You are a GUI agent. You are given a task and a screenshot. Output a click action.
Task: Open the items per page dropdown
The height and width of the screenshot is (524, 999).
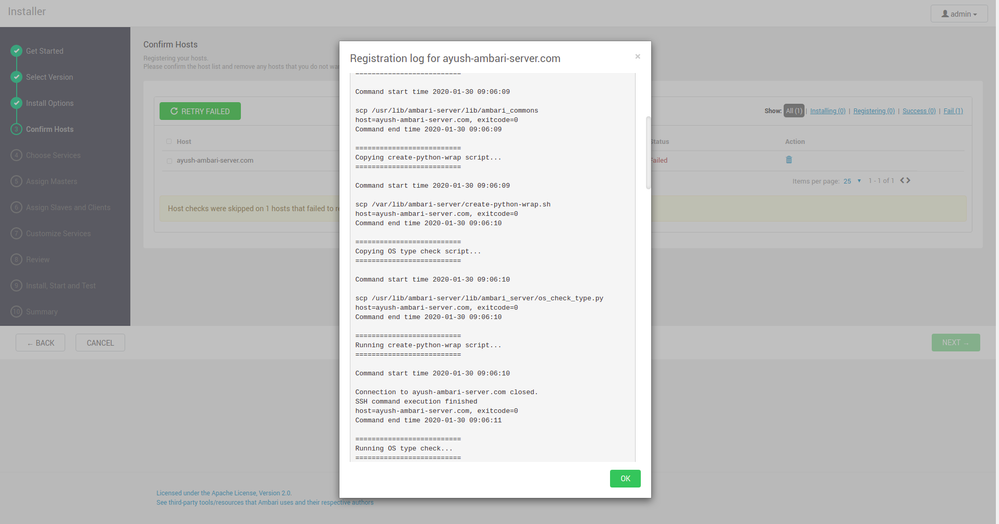852,181
